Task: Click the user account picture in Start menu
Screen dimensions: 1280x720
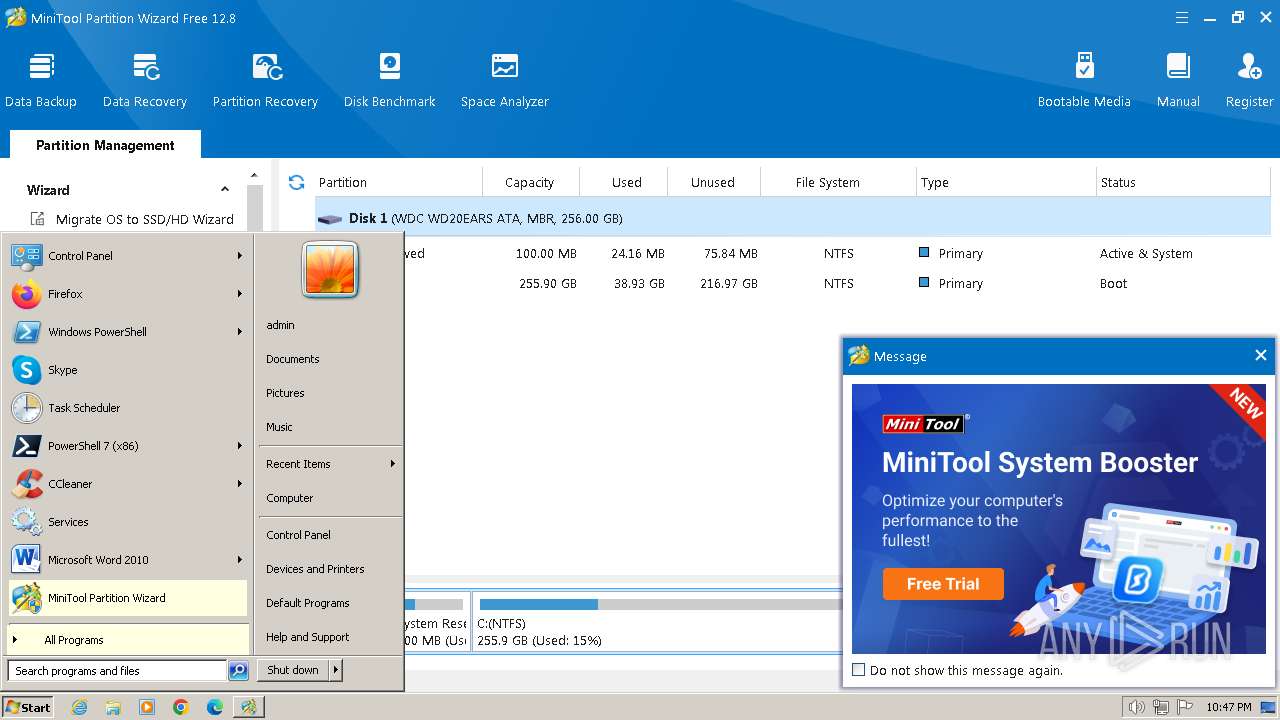Action: pos(330,270)
